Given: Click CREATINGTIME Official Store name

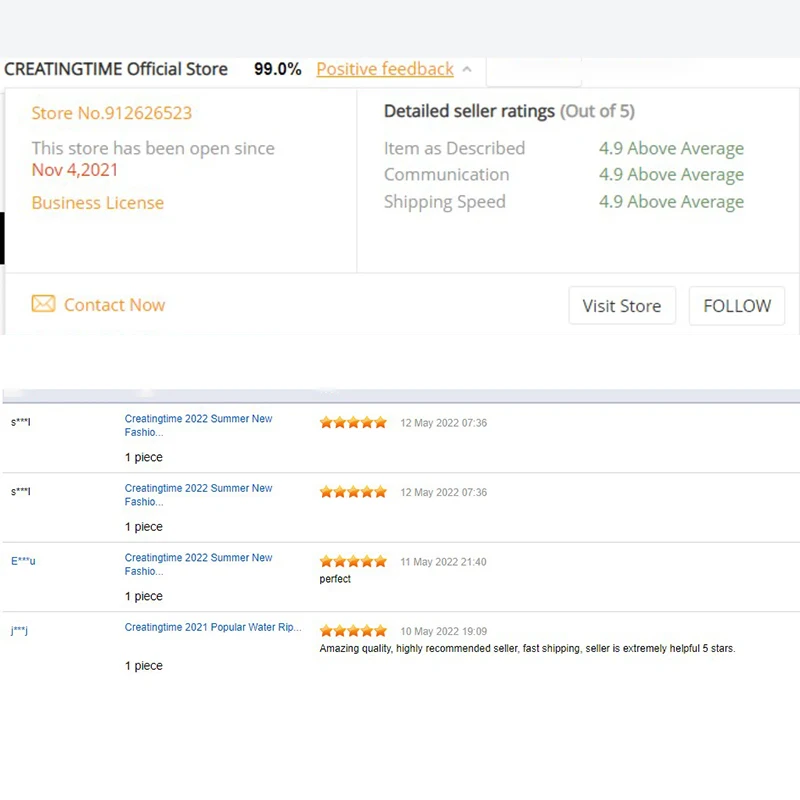Looking at the screenshot, I should point(116,69).
